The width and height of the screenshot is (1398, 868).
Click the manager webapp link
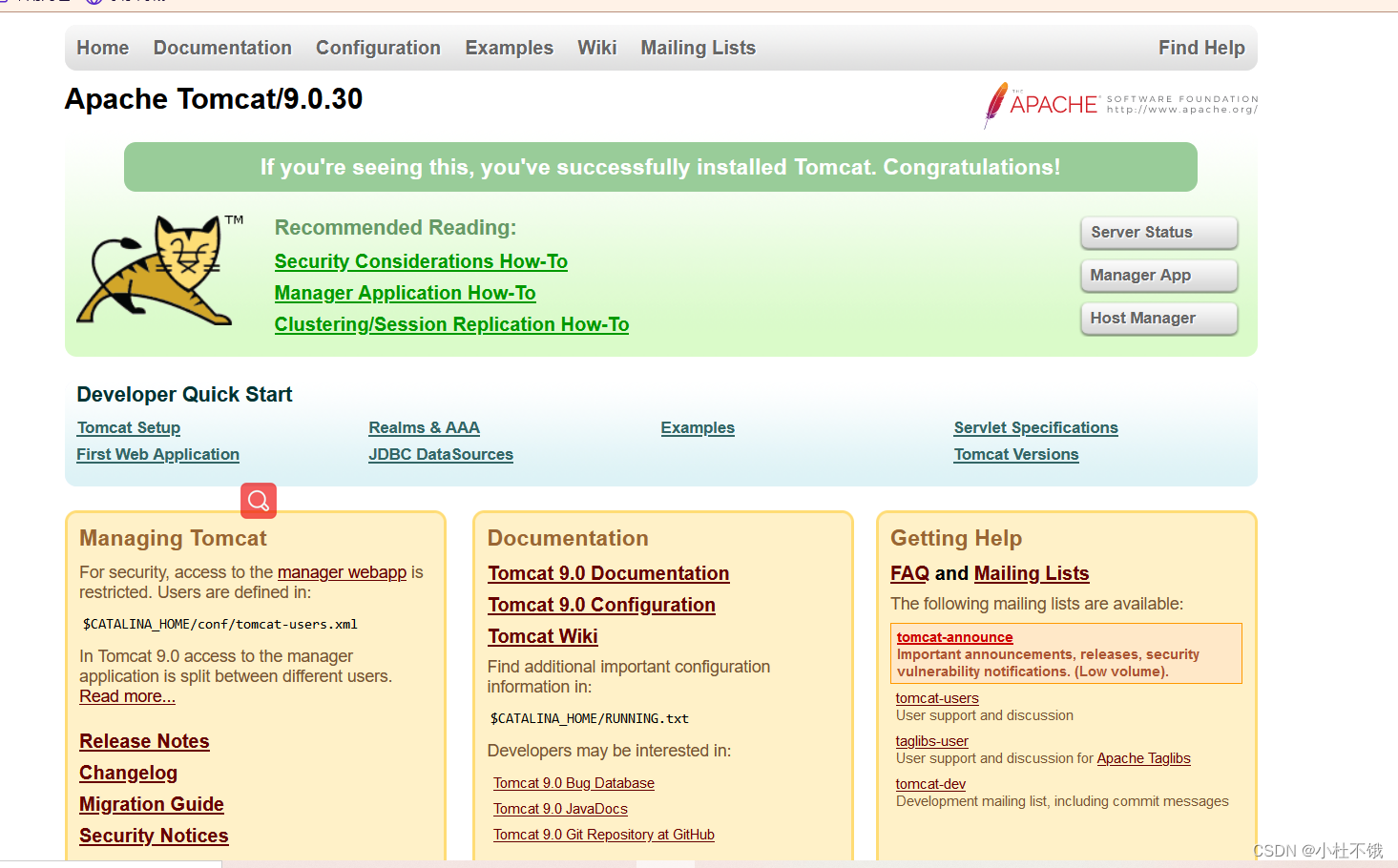[342, 572]
